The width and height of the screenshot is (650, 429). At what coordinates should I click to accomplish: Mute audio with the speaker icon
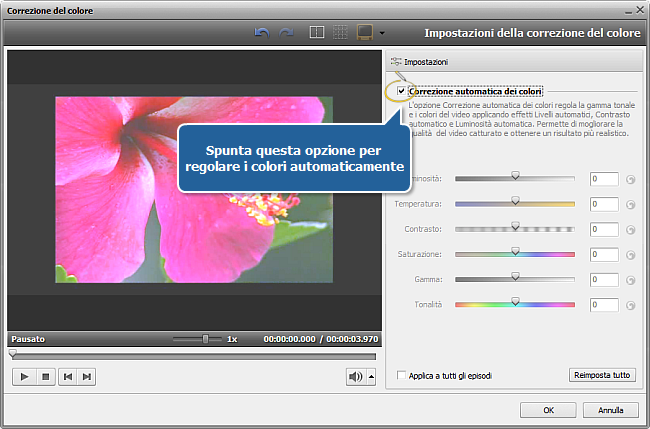[x=355, y=376]
